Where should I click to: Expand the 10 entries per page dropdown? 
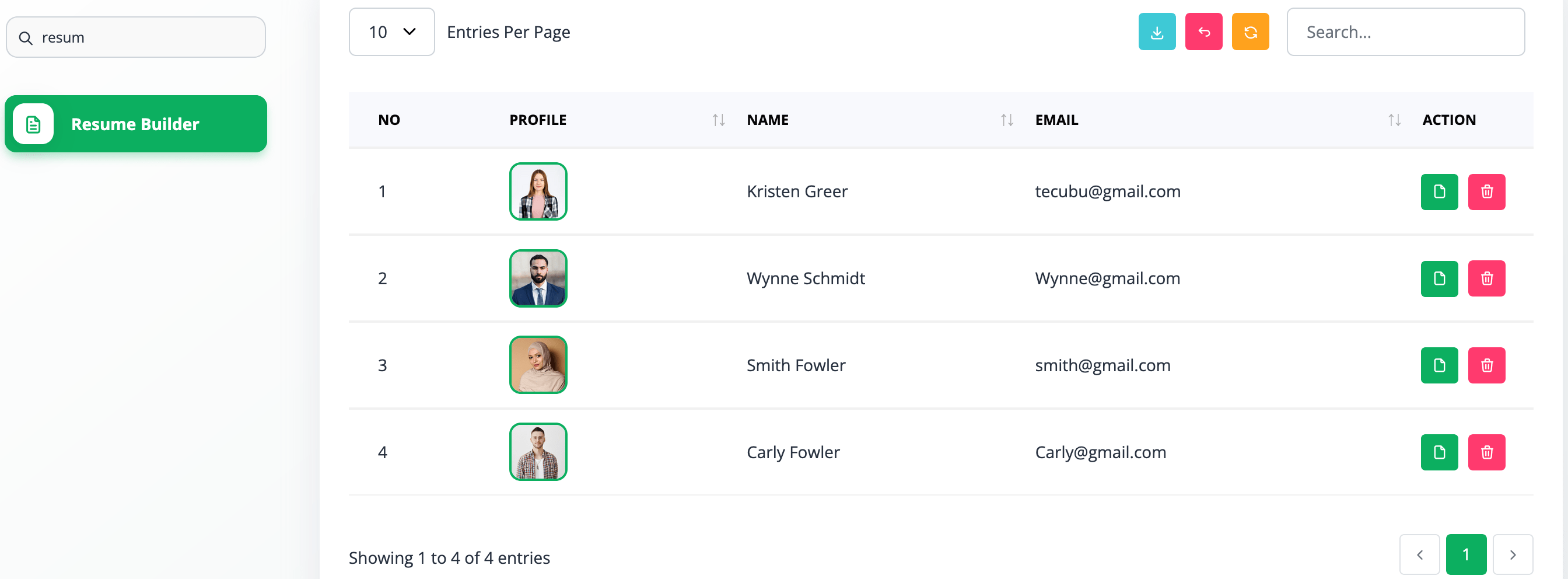(x=391, y=32)
